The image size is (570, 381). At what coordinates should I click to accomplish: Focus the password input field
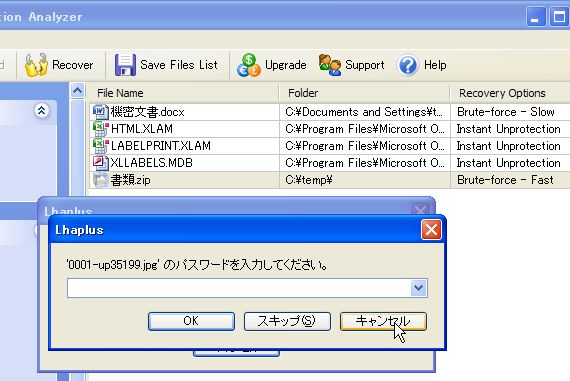pos(239,288)
